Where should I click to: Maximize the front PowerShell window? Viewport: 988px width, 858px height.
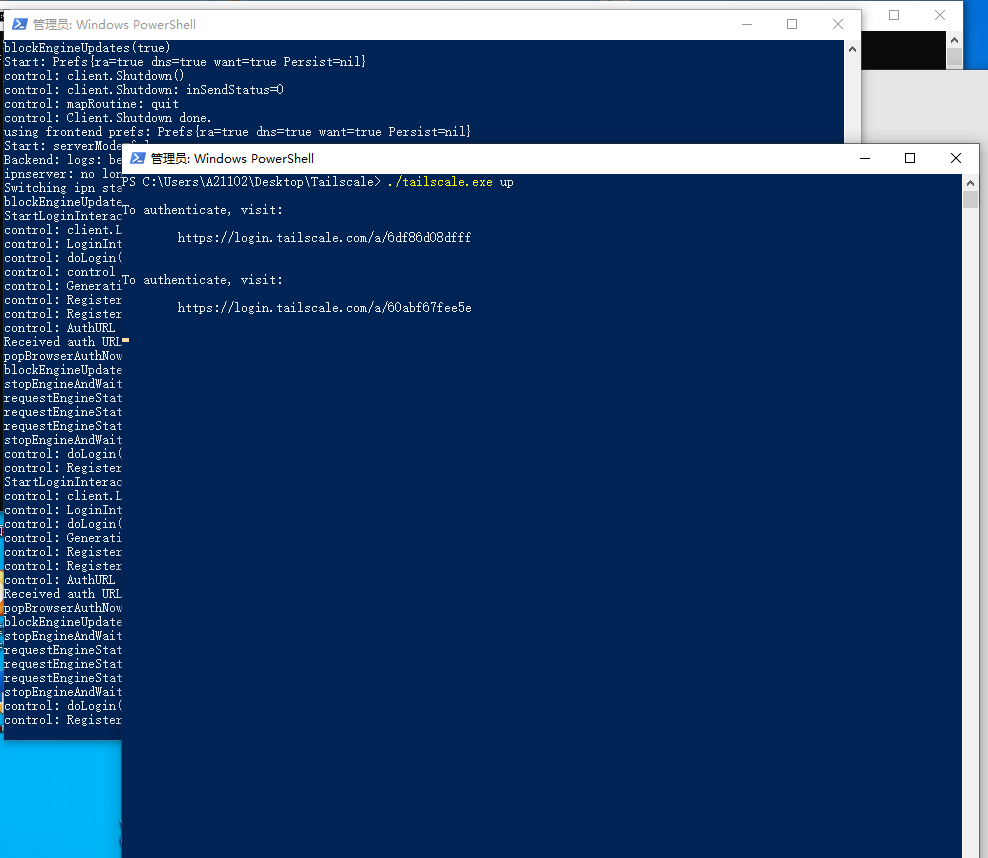click(910, 158)
